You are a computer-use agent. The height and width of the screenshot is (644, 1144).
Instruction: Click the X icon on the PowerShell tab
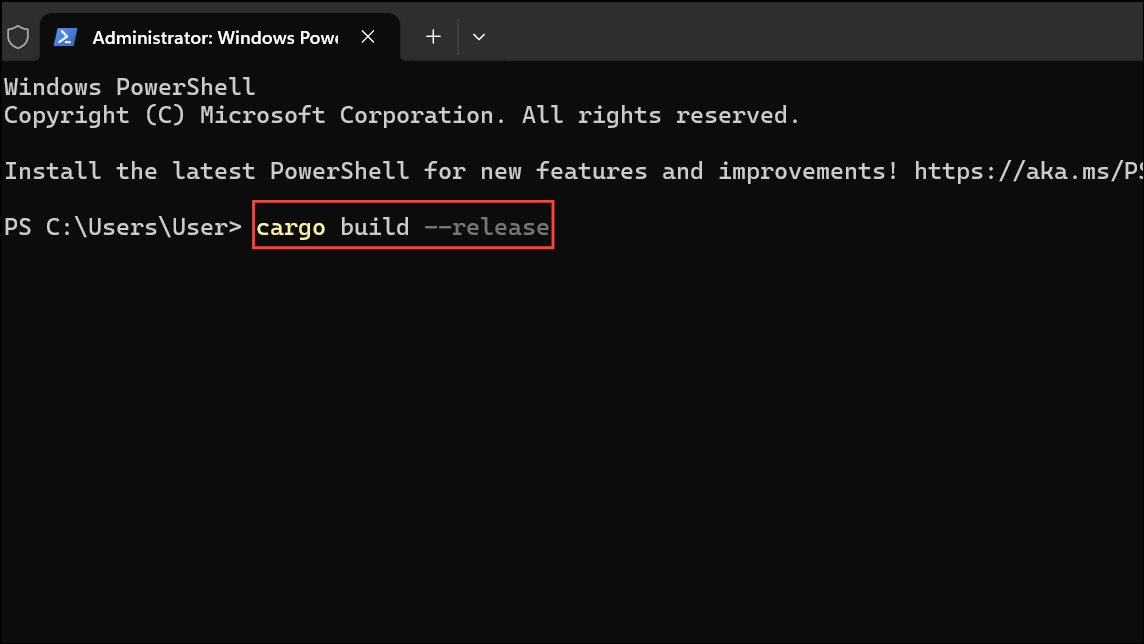pos(367,36)
